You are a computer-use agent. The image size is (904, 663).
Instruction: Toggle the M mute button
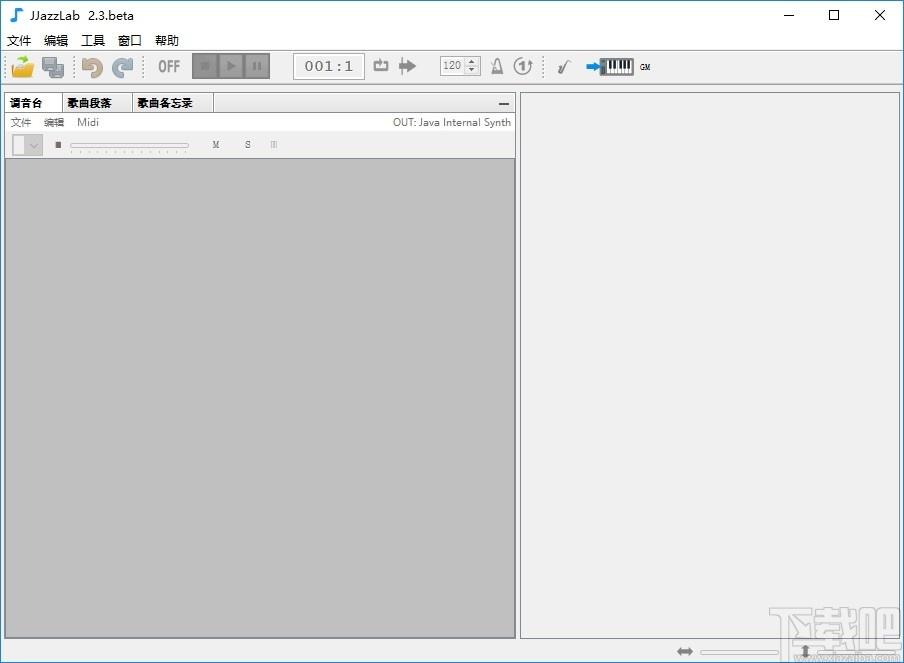point(216,145)
